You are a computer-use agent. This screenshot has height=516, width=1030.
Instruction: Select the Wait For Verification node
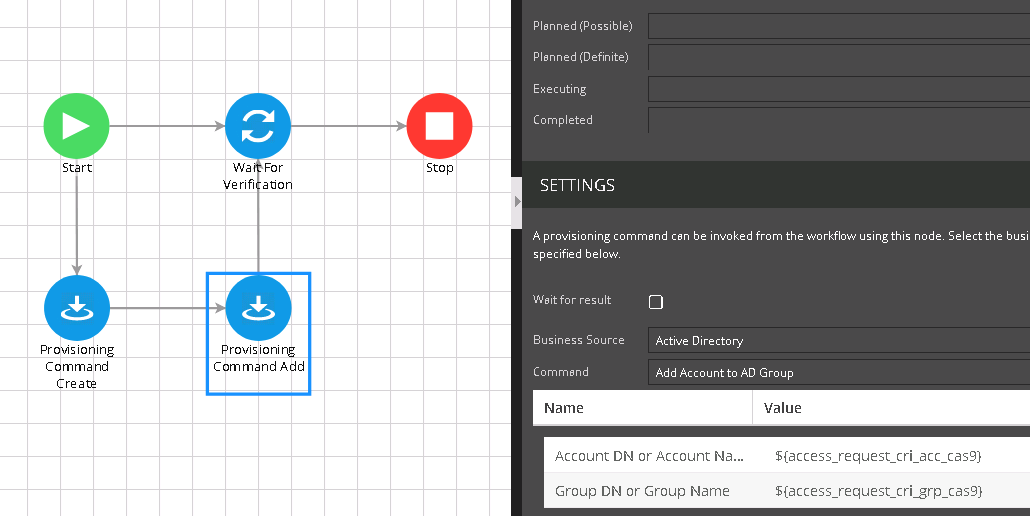pyautogui.click(x=258, y=126)
